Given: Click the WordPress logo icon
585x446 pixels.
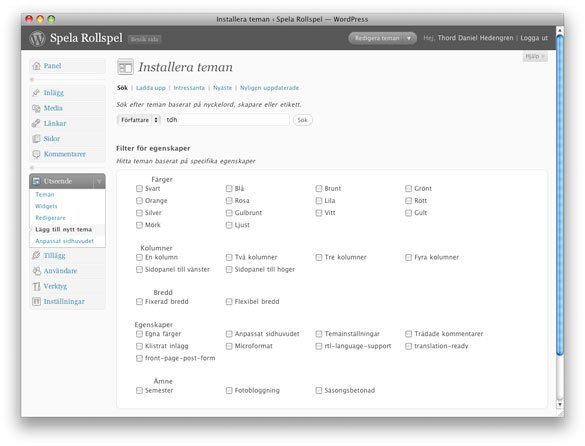Looking at the screenshot, I should (37, 38).
